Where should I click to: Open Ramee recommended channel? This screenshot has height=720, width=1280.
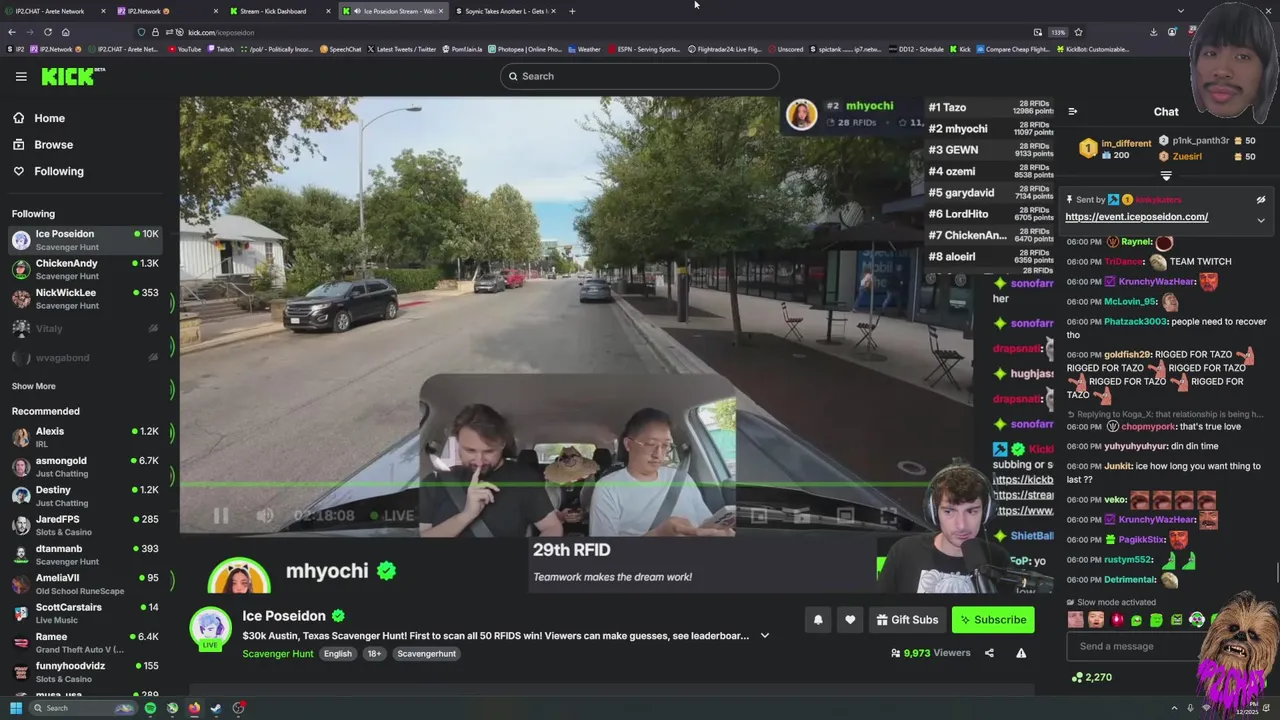(x=87, y=642)
